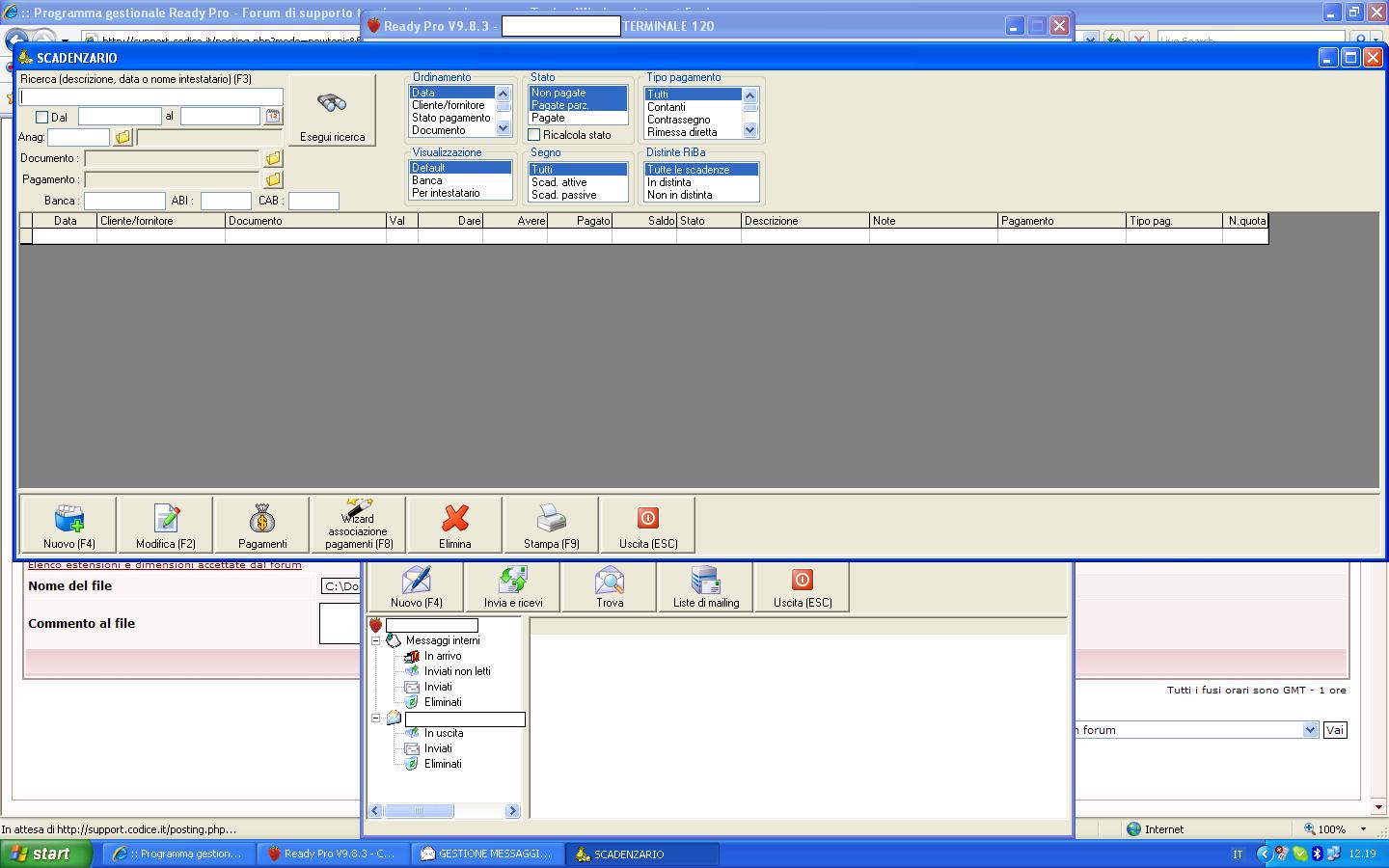Screen dimensions: 1389x868
Task: Open the Pagamento folder lookup icon
Action: click(273, 179)
